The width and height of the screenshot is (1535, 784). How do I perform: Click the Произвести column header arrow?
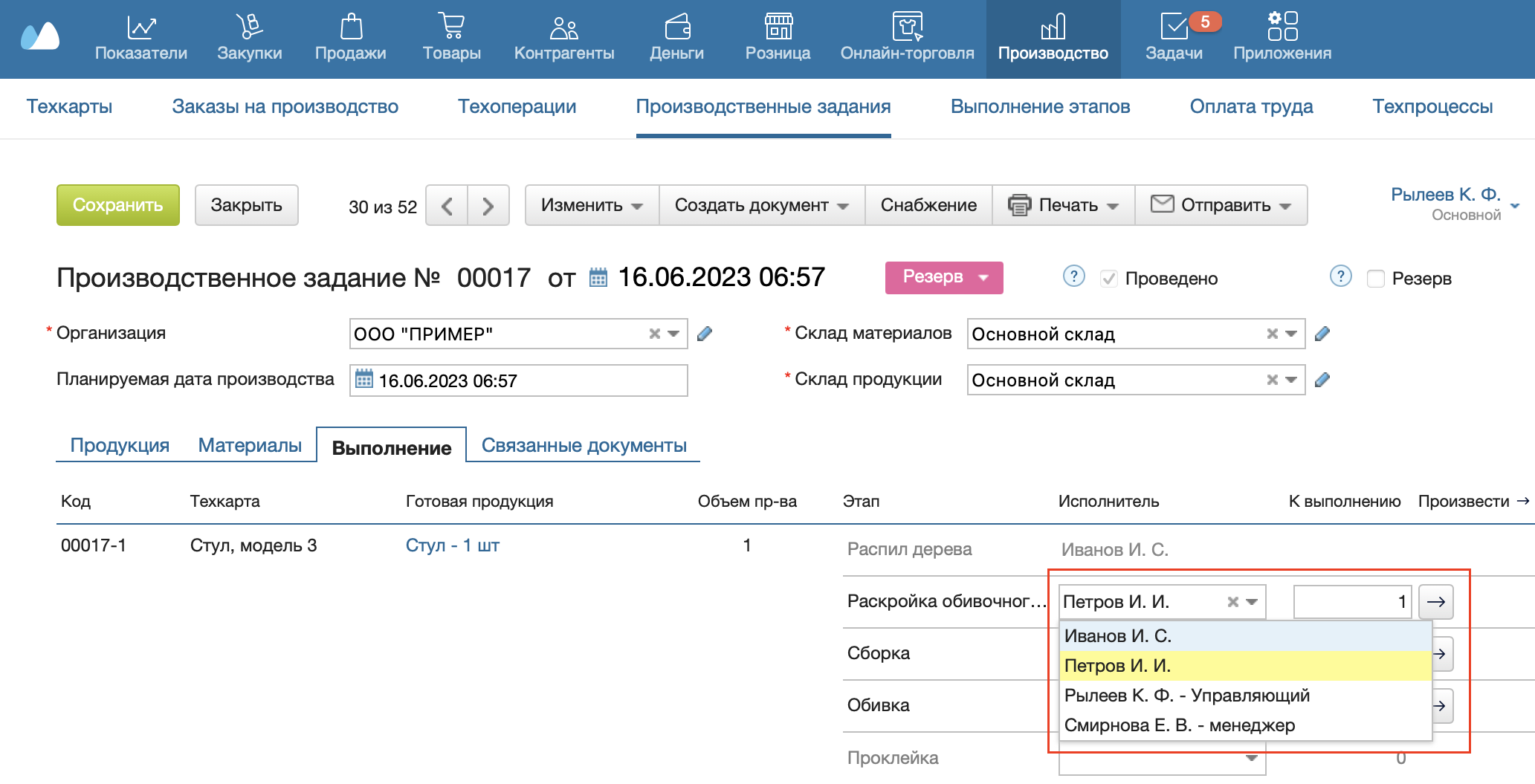[1522, 501]
